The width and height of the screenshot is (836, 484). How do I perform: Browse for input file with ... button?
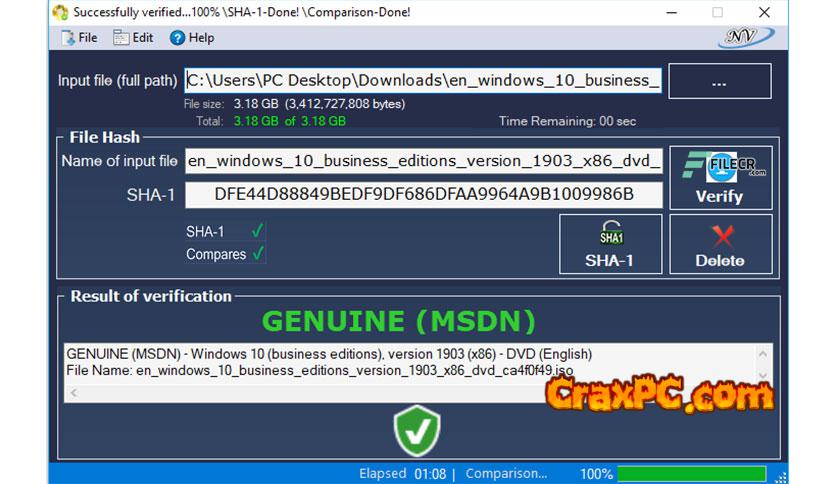coord(720,81)
